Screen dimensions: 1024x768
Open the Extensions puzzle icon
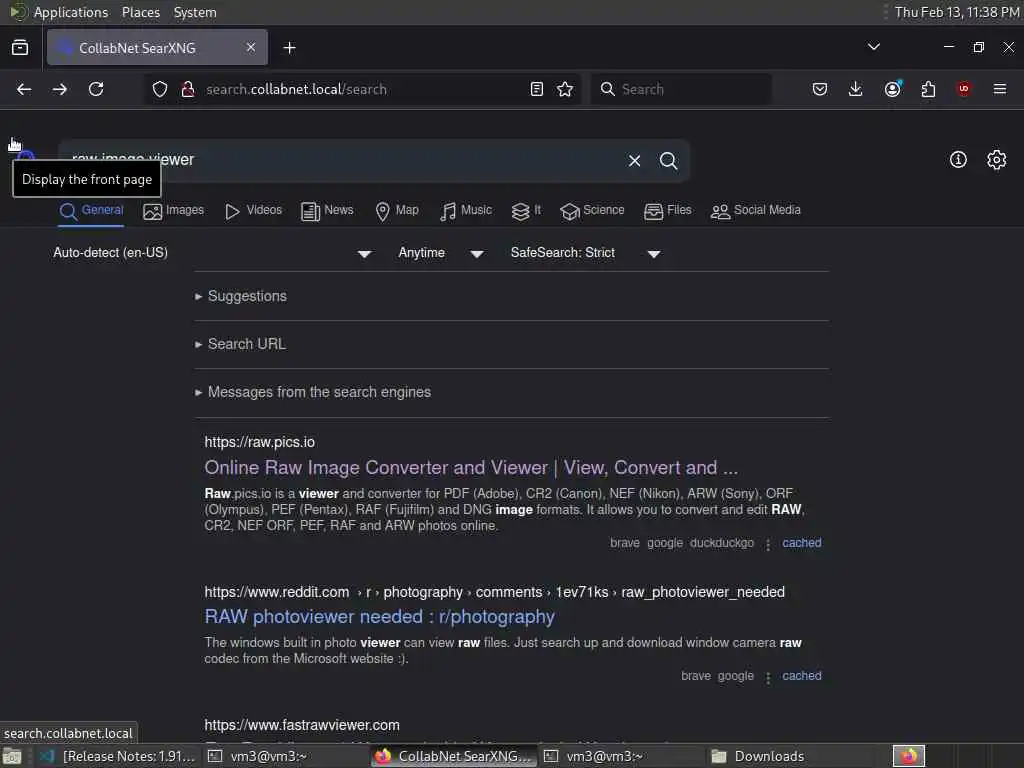click(x=928, y=89)
